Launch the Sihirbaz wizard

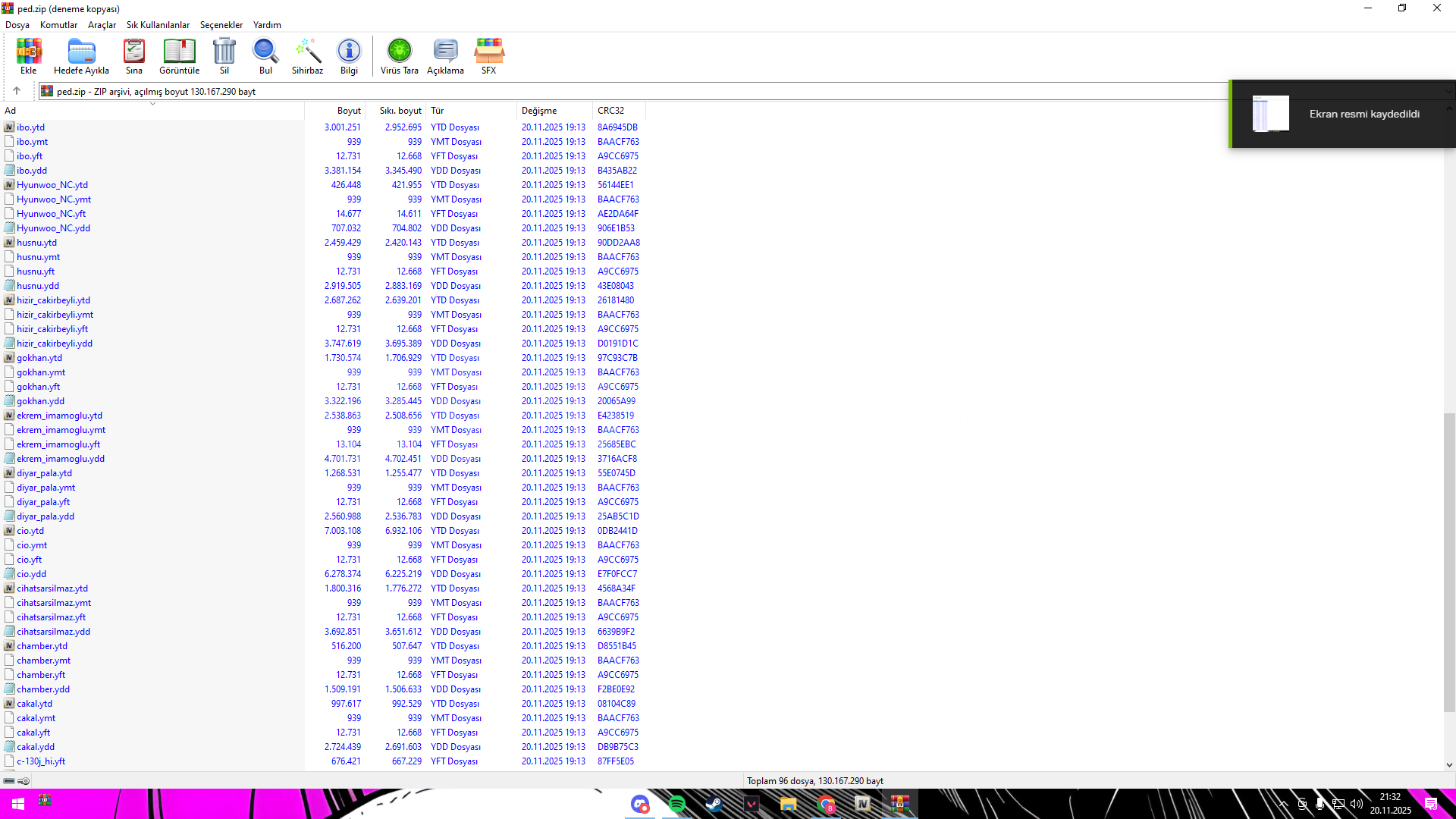click(307, 56)
